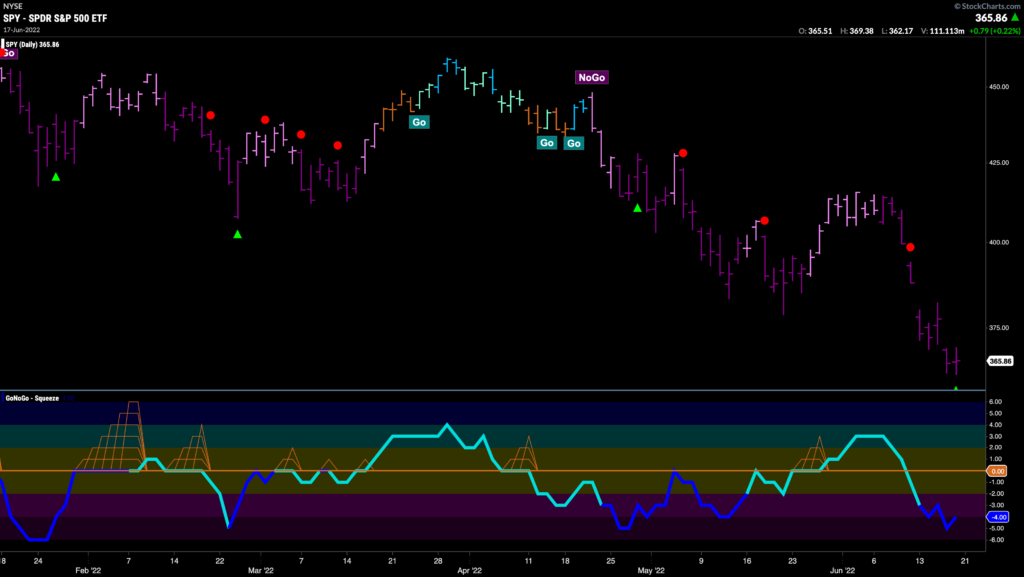Click the 450.00 price axis label
Image resolution: width=1024 pixels, height=577 pixels.
[x=999, y=87]
